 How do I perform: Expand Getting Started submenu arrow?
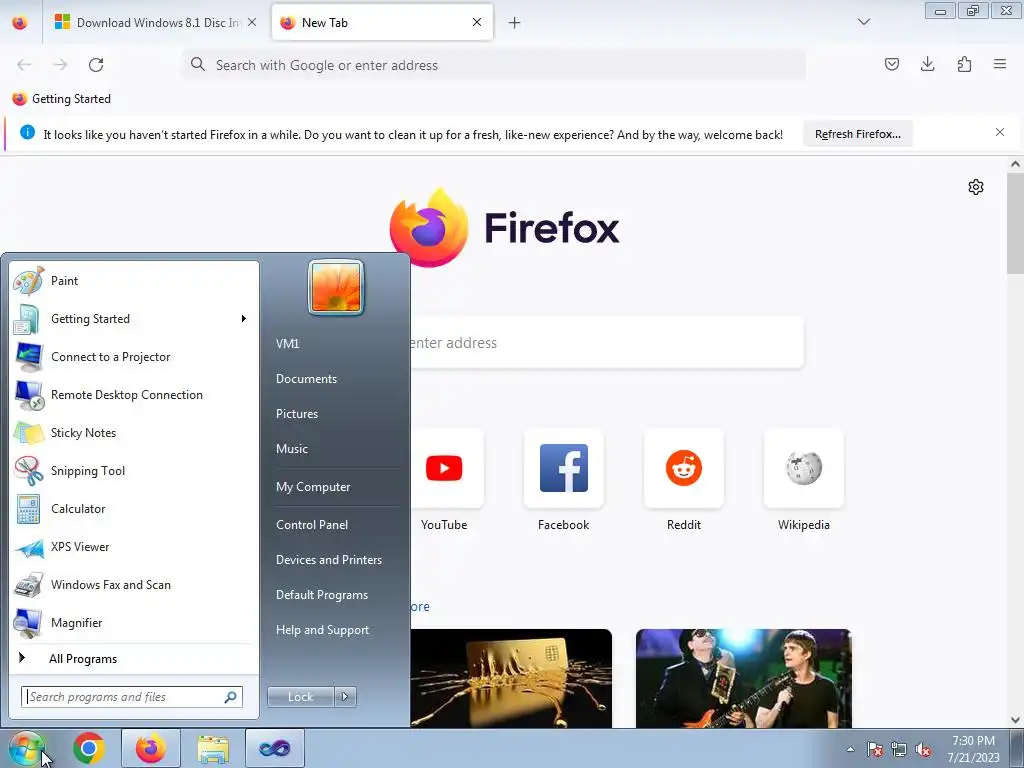(x=244, y=319)
